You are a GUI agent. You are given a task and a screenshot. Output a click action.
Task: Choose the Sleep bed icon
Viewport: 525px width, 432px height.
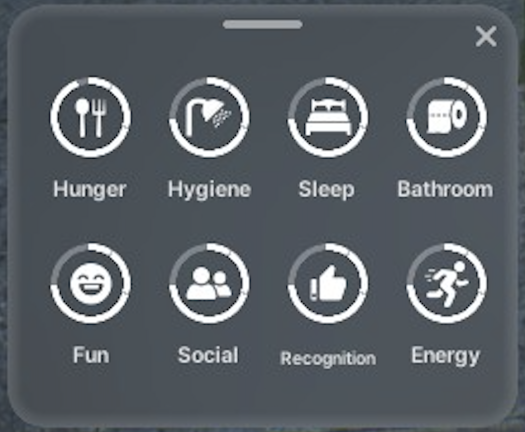328,116
